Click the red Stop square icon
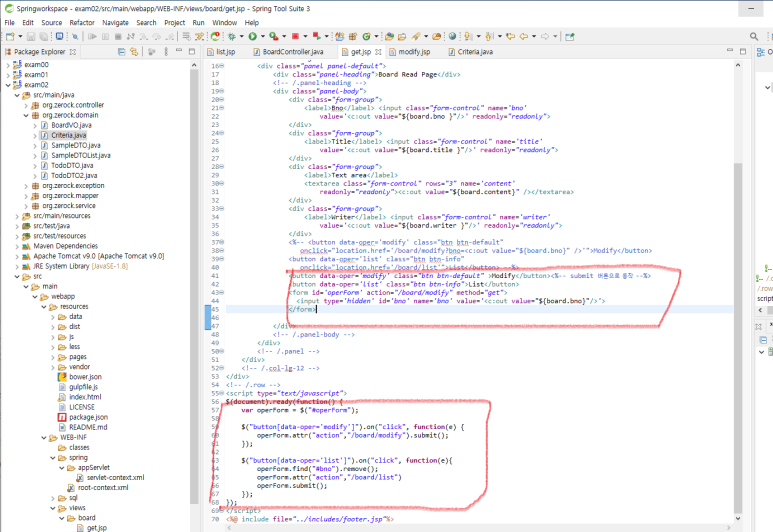The image size is (773, 532). pos(295,36)
